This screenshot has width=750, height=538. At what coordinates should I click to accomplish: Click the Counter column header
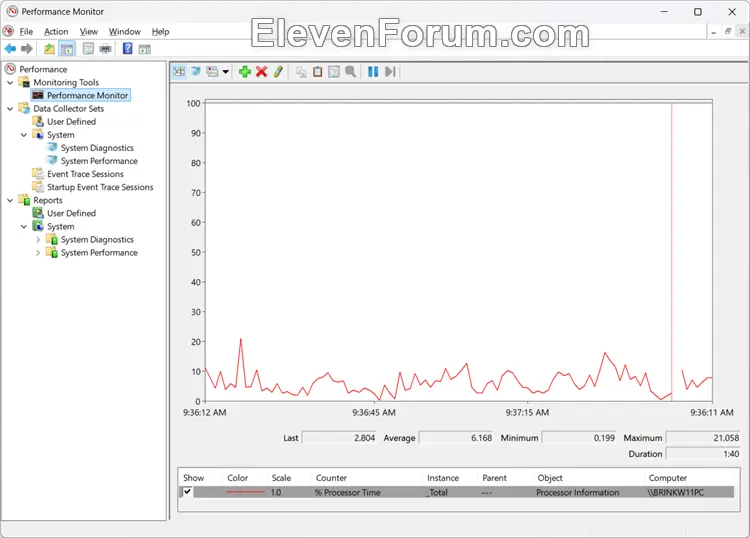pyautogui.click(x=331, y=478)
